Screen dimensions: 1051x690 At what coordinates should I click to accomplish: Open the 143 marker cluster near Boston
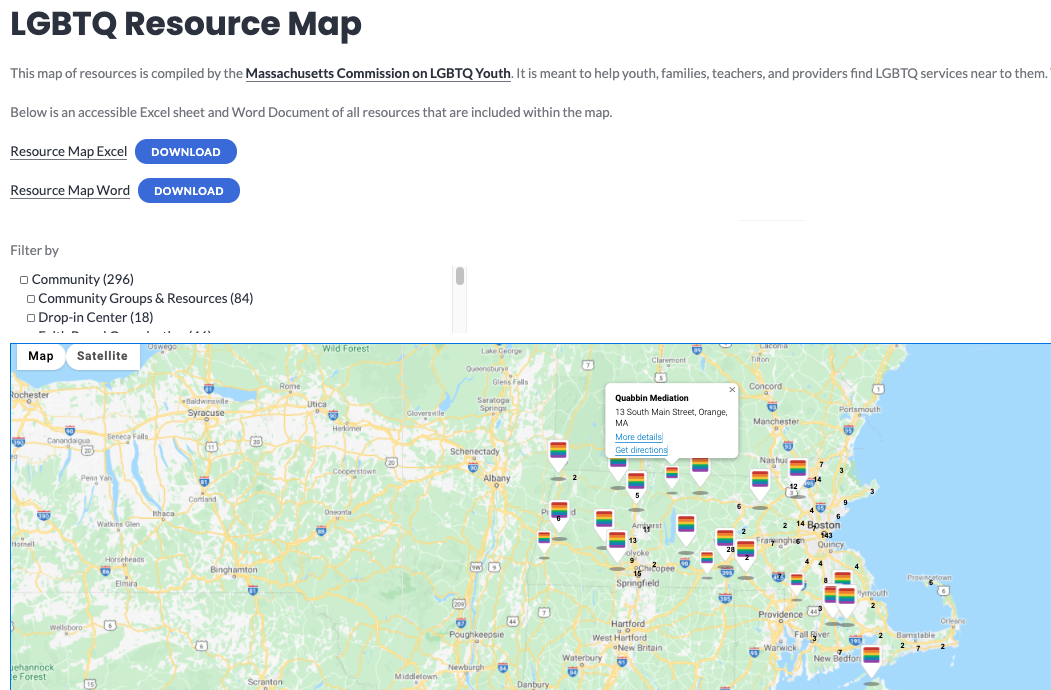(x=826, y=535)
